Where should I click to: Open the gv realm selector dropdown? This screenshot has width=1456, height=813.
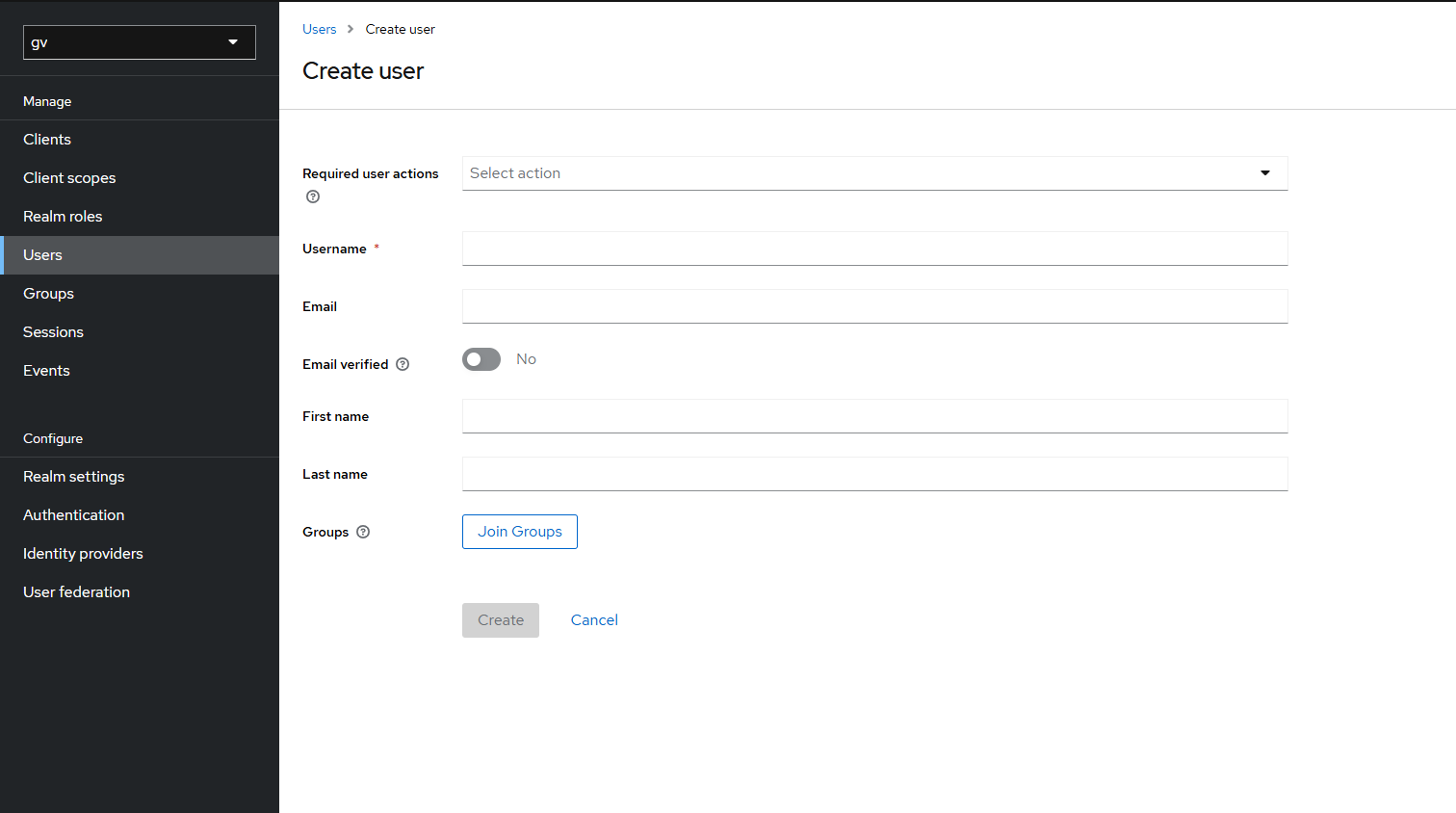[x=140, y=42]
